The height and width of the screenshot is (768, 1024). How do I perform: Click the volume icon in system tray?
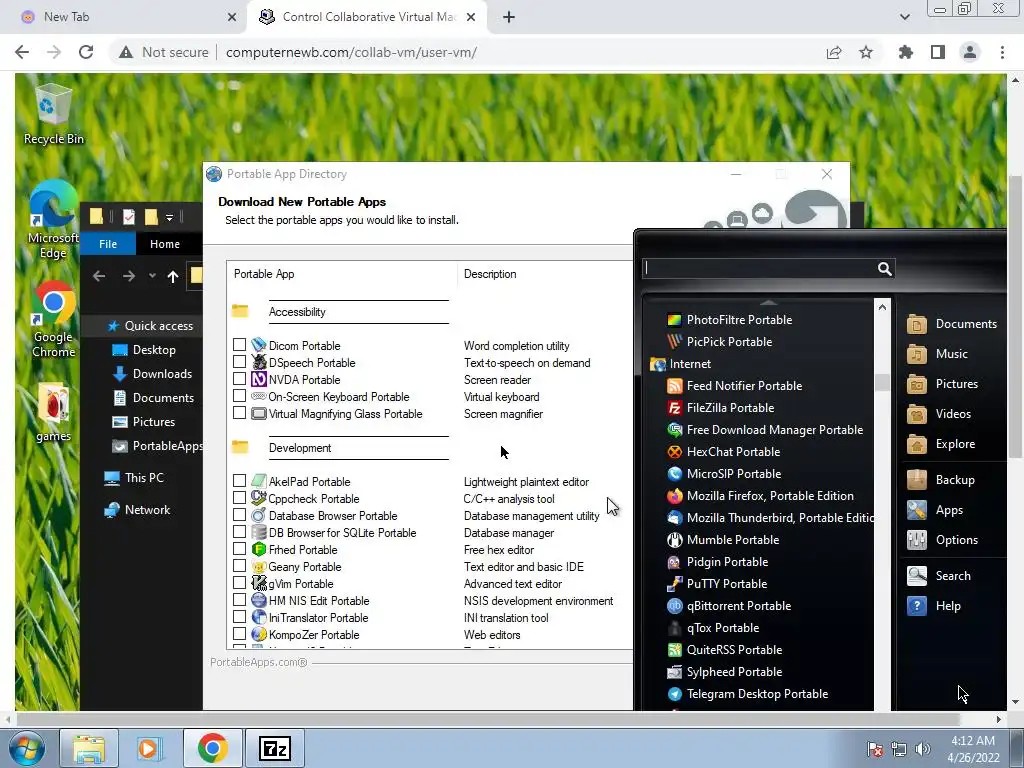[x=923, y=749]
